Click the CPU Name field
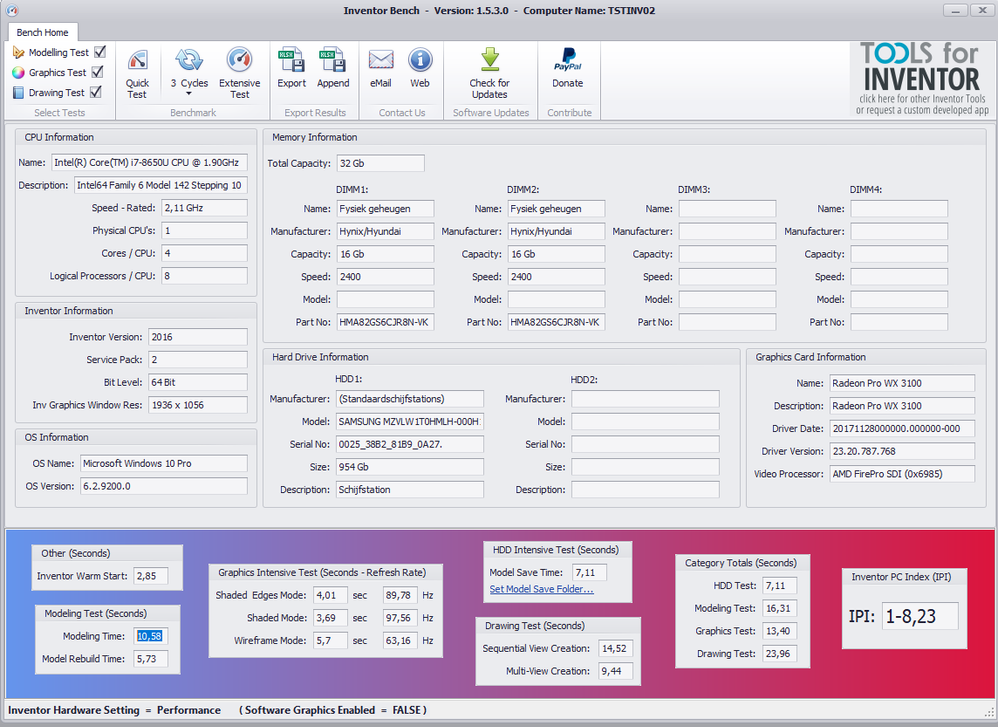998x727 pixels. point(150,163)
